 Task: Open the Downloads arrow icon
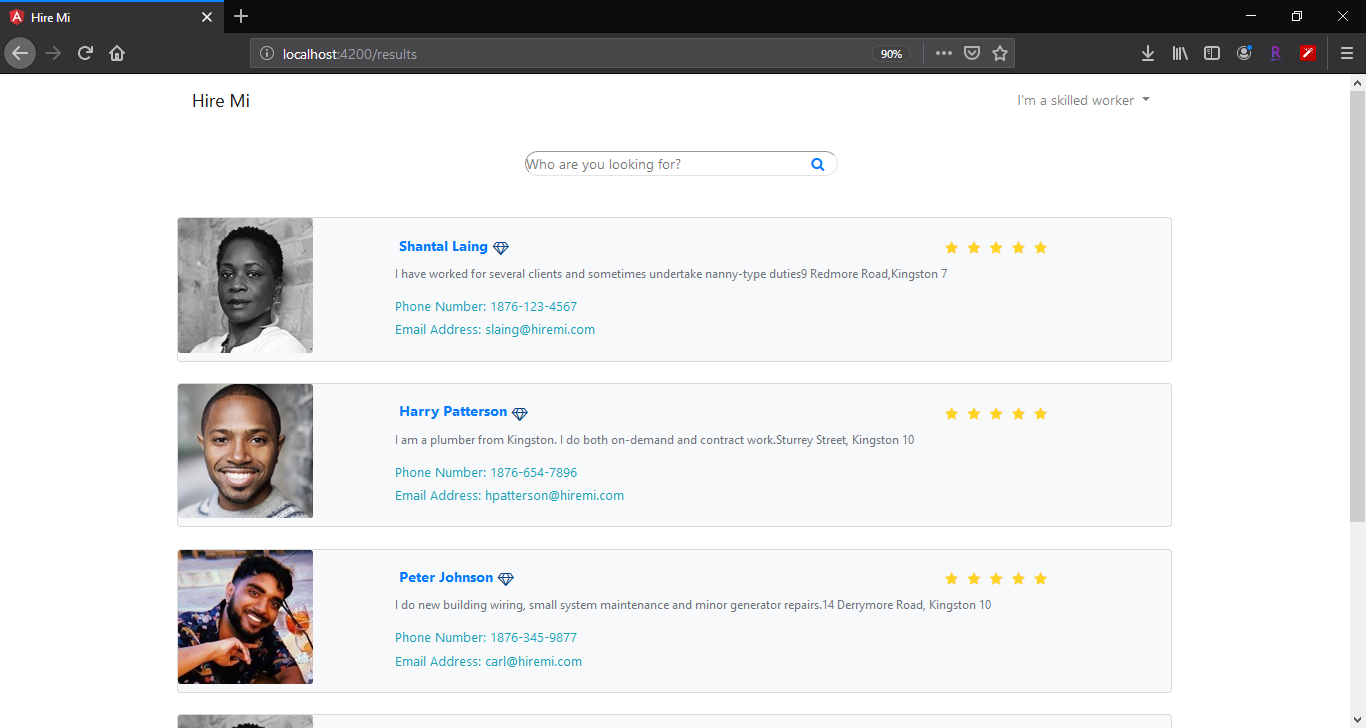click(x=1148, y=53)
